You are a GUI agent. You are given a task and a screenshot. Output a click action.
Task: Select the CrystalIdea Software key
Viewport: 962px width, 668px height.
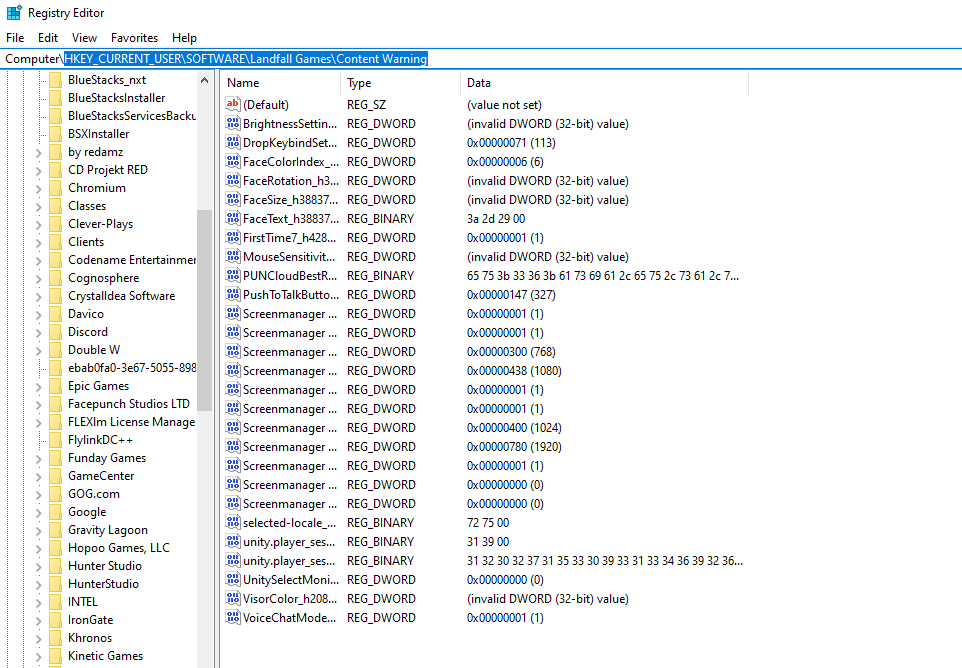(x=121, y=296)
